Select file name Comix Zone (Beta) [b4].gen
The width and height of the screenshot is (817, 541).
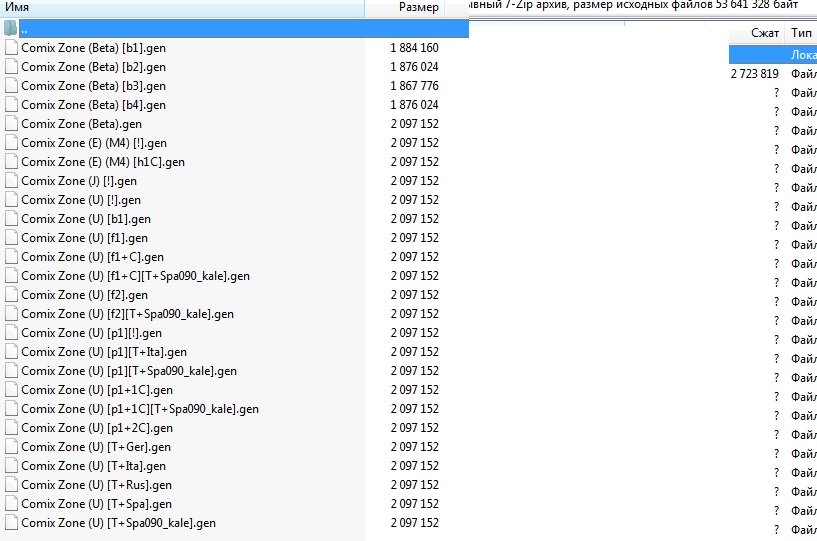tap(93, 105)
